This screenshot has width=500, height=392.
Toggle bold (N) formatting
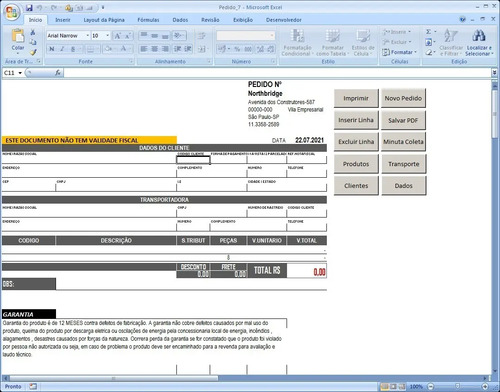52,49
